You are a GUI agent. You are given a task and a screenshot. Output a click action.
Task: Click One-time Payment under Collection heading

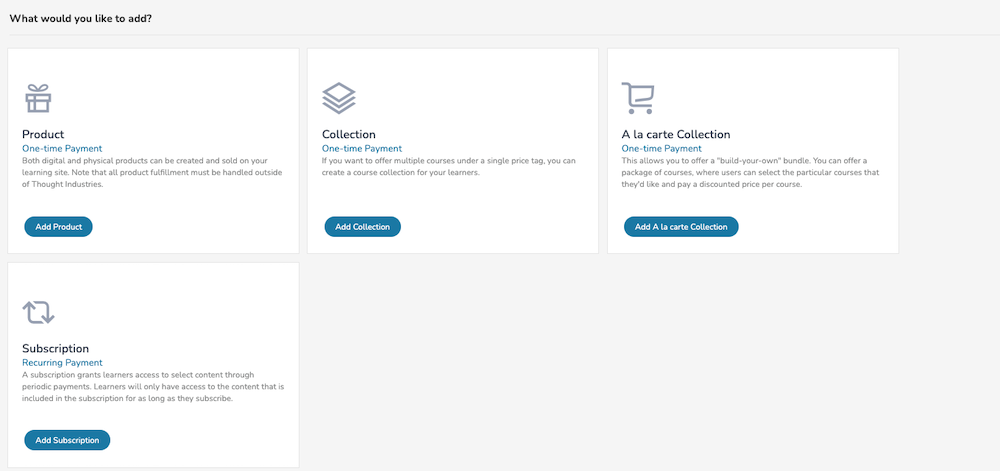click(x=362, y=149)
